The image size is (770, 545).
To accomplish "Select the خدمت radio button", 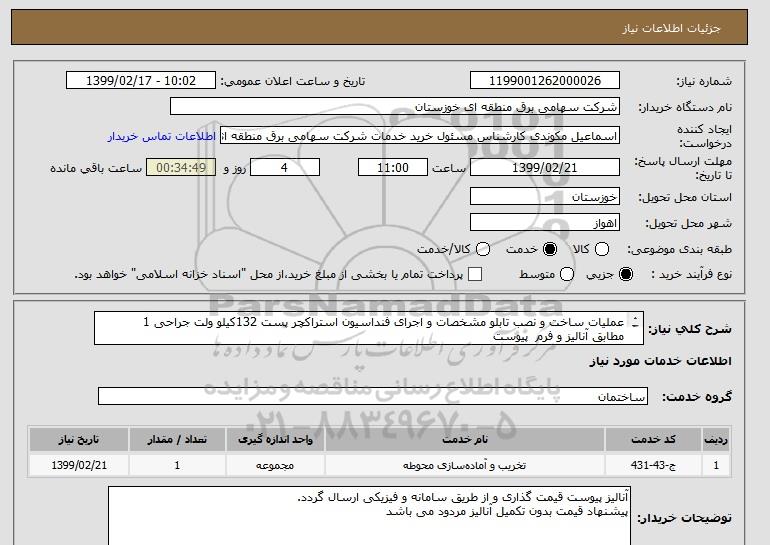I will 550,249.
